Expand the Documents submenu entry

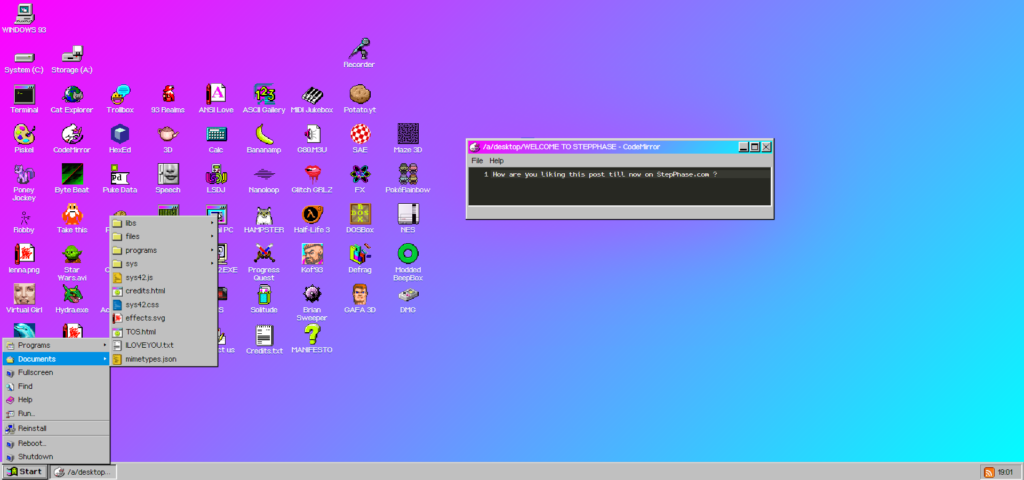pyautogui.click(x=56, y=359)
